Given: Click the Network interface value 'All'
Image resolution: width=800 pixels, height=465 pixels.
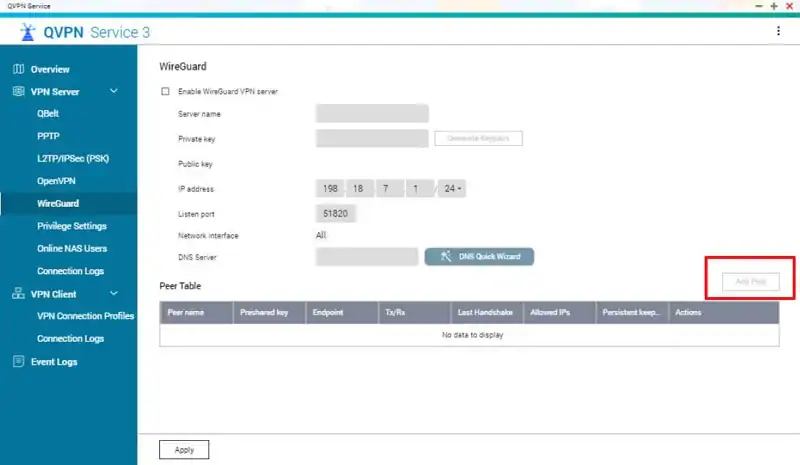Looking at the screenshot, I should point(320,235).
